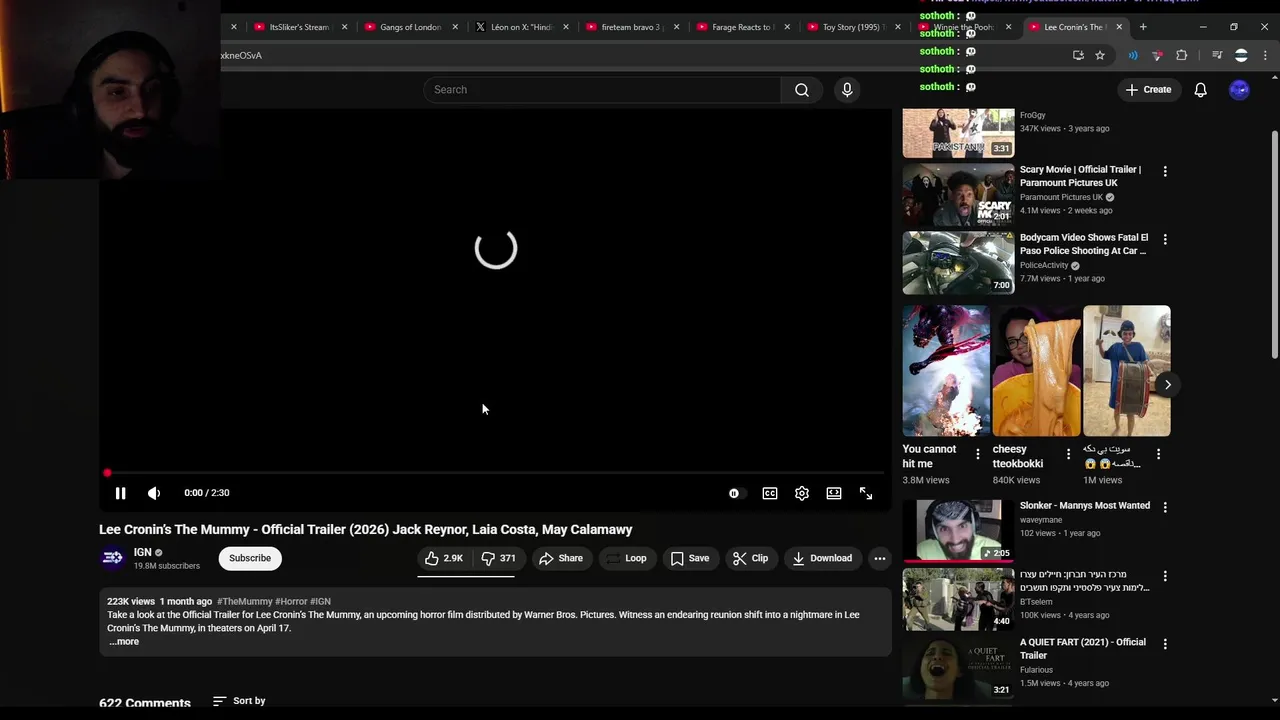Open Paramount Pictures UK channel name
The width and height of the screenshot is (1280, 720).
coord(1061,197)
